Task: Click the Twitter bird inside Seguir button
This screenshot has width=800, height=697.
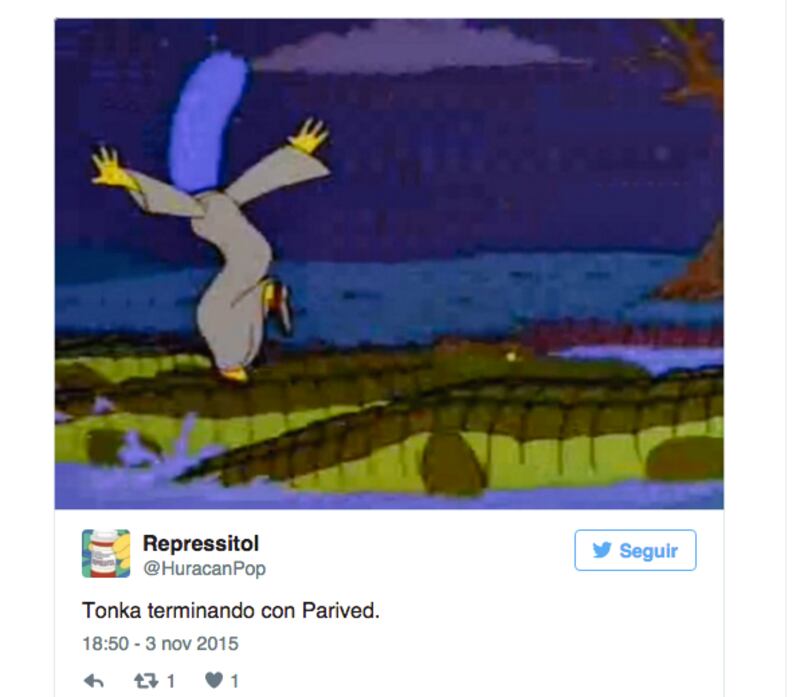Action: click(x=602, y=550)
